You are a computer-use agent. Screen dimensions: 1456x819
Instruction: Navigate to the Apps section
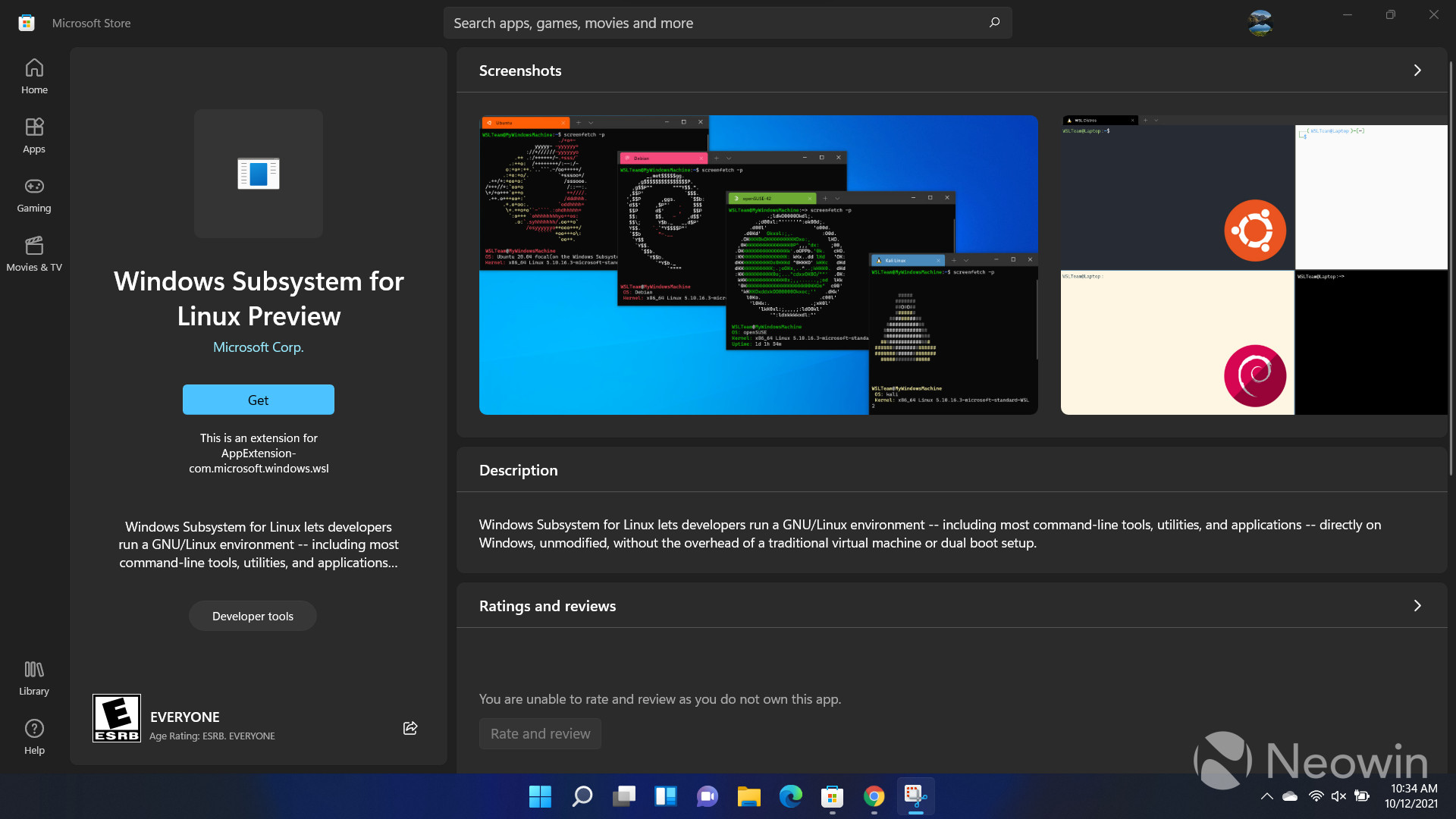[33, 135]
